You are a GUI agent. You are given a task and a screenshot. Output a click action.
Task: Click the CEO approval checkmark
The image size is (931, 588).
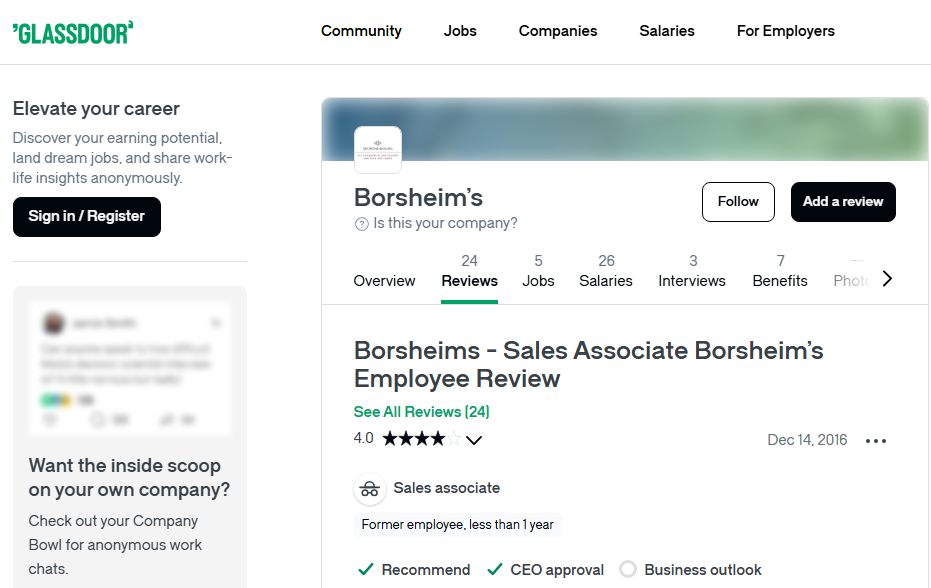point(495,570)
